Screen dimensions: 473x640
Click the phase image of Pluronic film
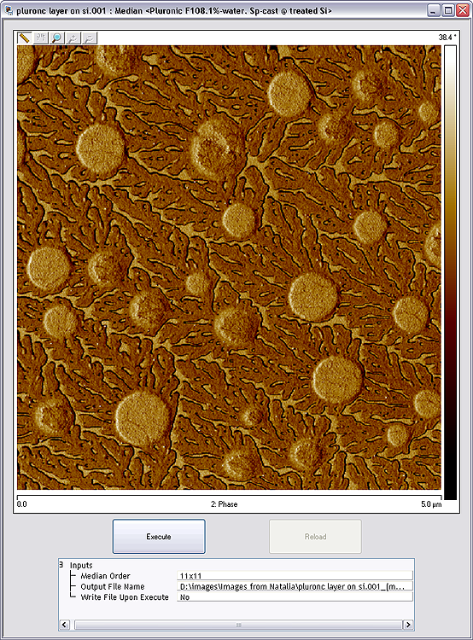point(229,267)
